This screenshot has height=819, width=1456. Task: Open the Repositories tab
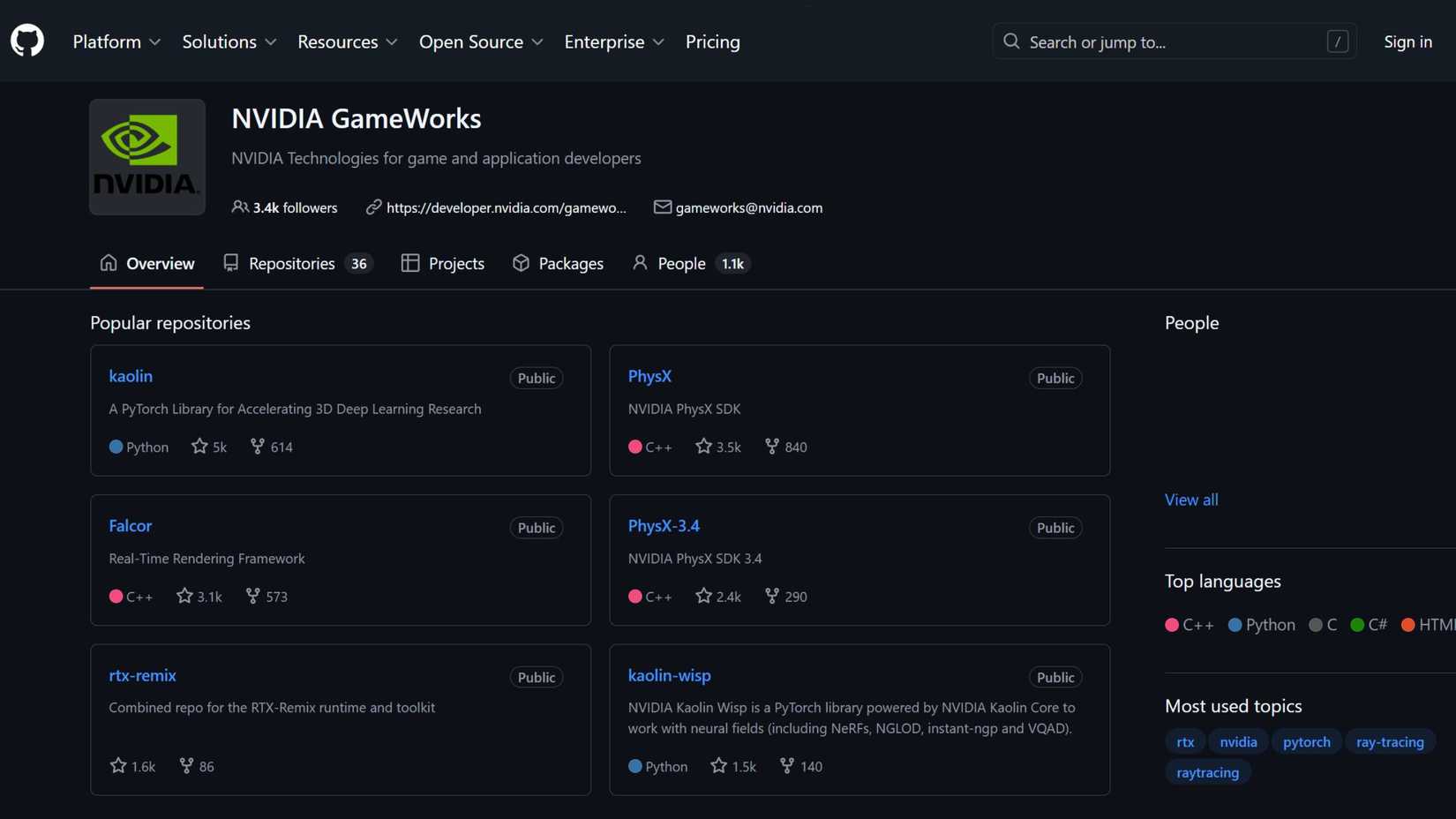point(298,263)
